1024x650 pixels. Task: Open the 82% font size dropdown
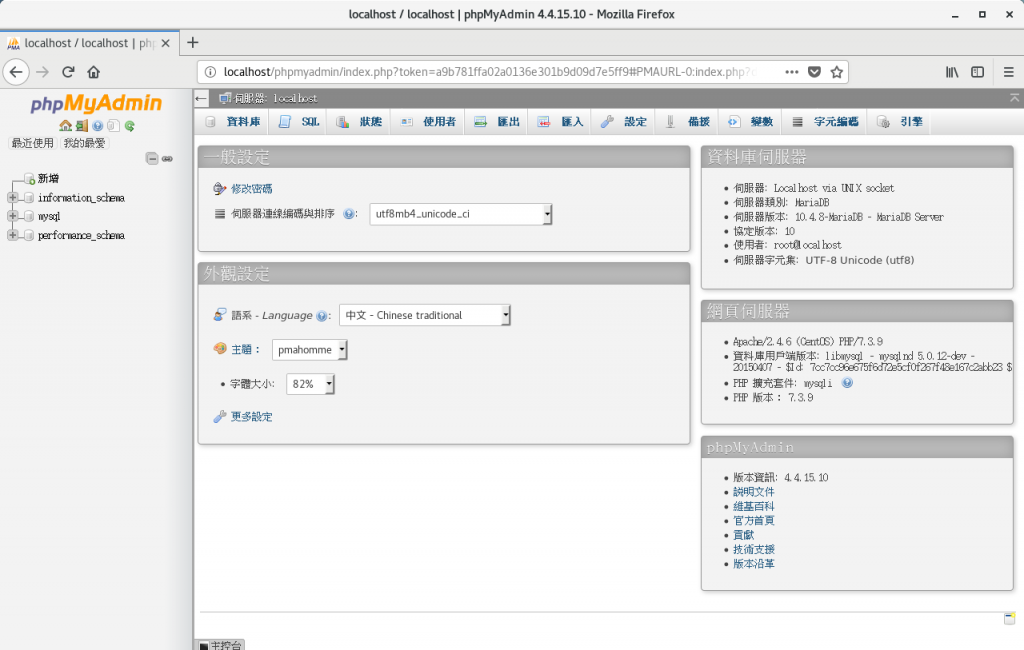pyautogui.click(x=310, y=384)
